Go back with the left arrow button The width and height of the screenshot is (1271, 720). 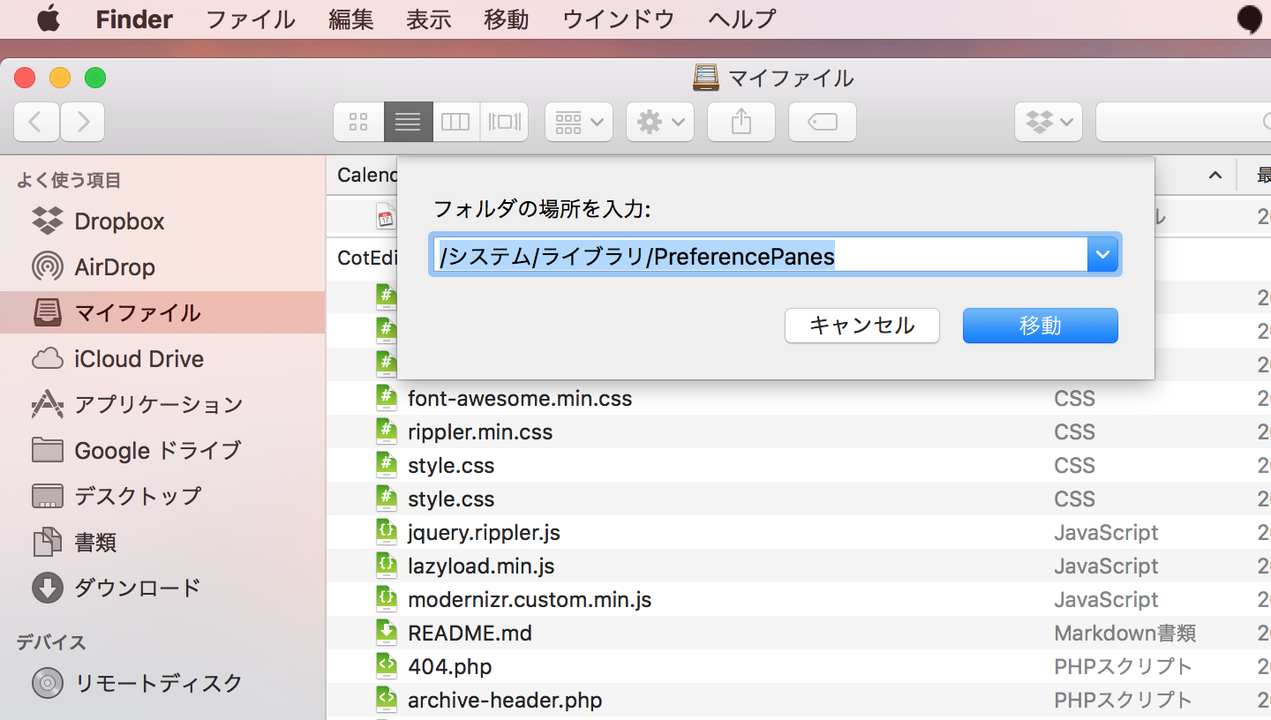[36, 122]
